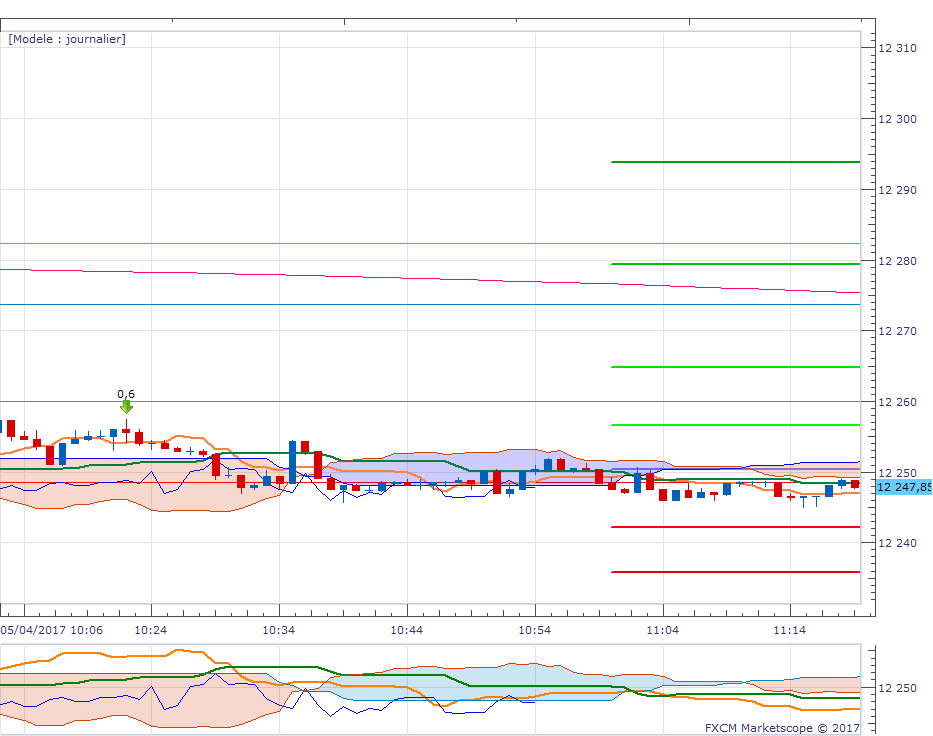933x736 pixels.
Task: Select the green pivot line near 12 265
Action: [x=735, y=367]
